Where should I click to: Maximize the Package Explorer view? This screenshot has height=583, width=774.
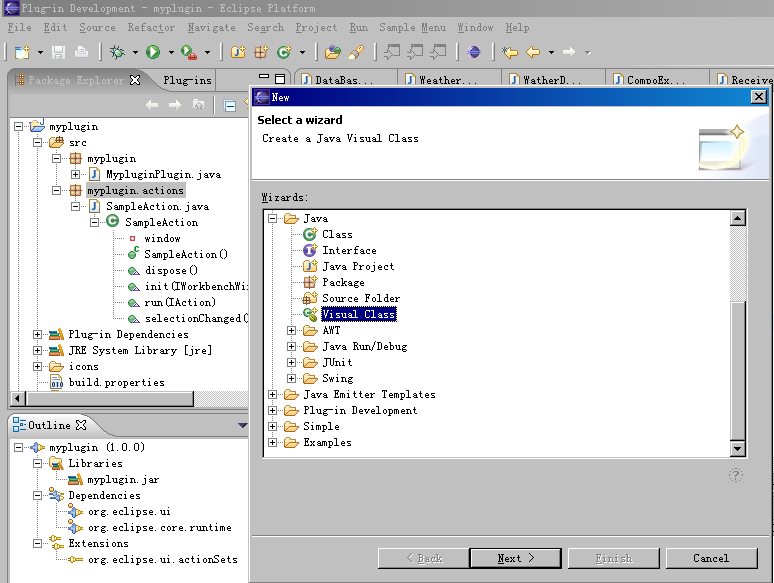[x=280, y=78]
